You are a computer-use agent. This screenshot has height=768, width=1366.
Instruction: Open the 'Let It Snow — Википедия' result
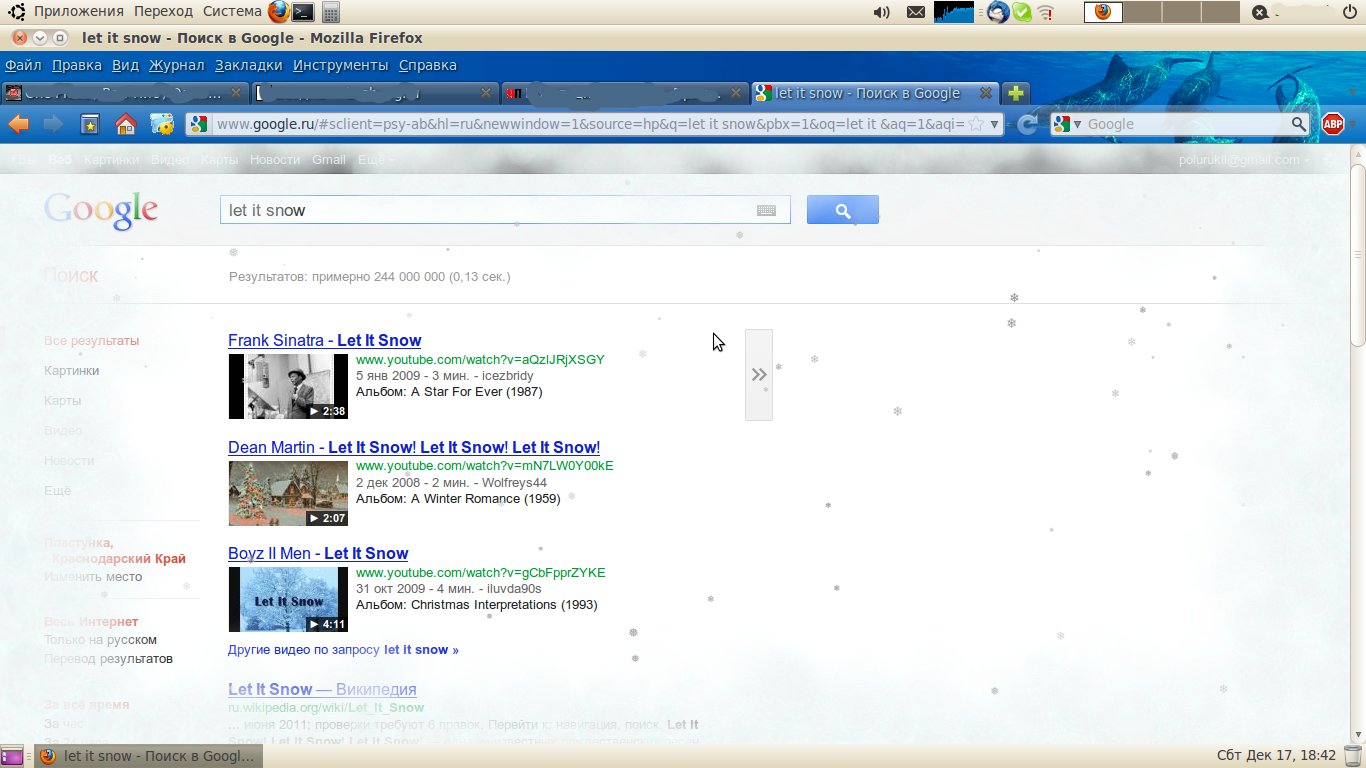tap(322, 689)
